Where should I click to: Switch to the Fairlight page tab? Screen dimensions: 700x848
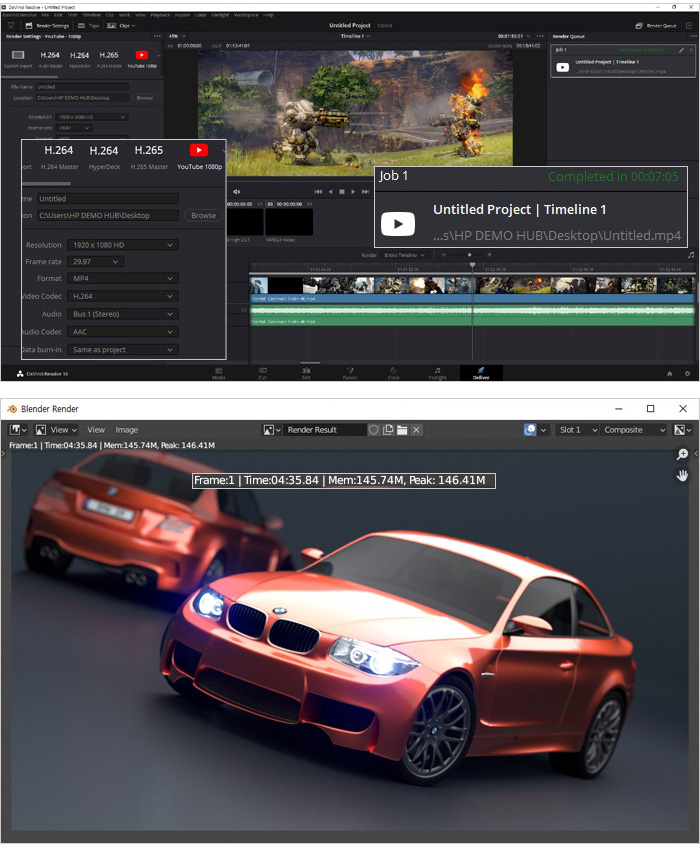[x=437, y=373]
